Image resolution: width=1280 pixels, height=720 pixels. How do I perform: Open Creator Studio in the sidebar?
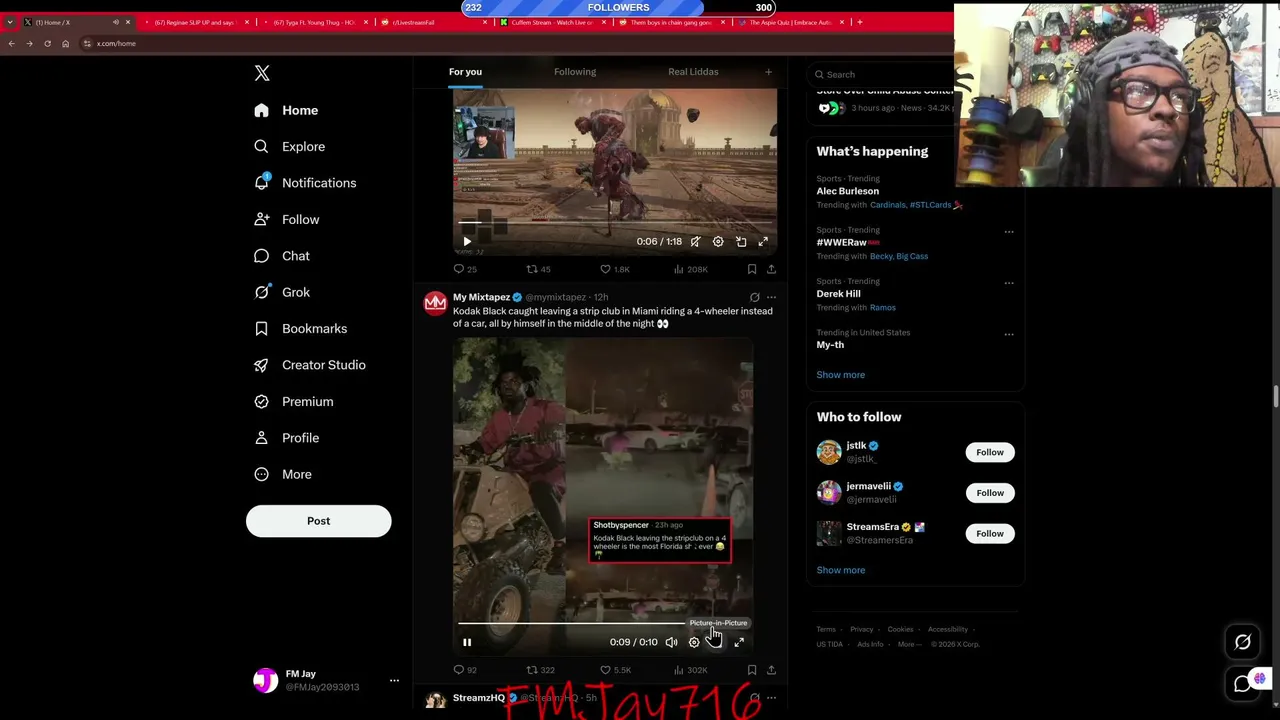(309, 365)
